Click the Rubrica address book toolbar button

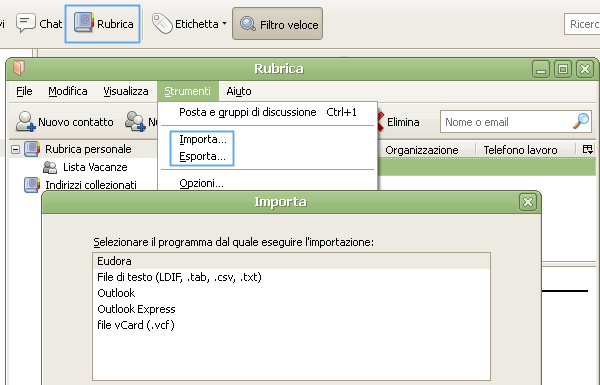tap(103, 24)
